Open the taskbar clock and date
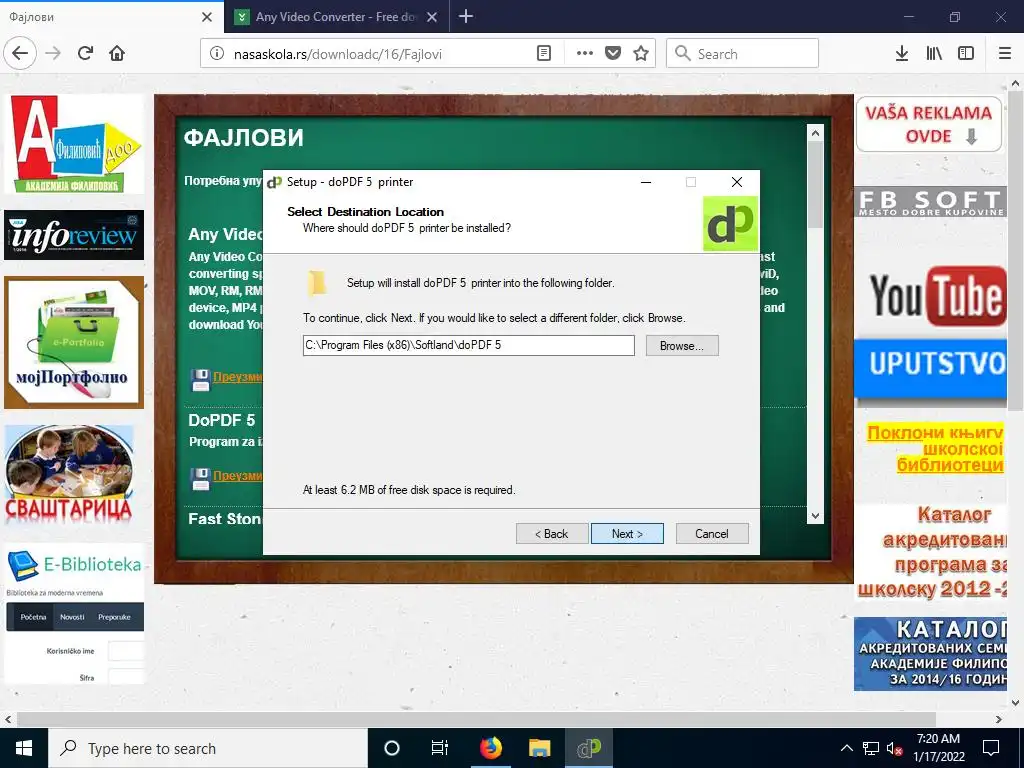This screenshot has width=1024, height=768. coord(938,748)
